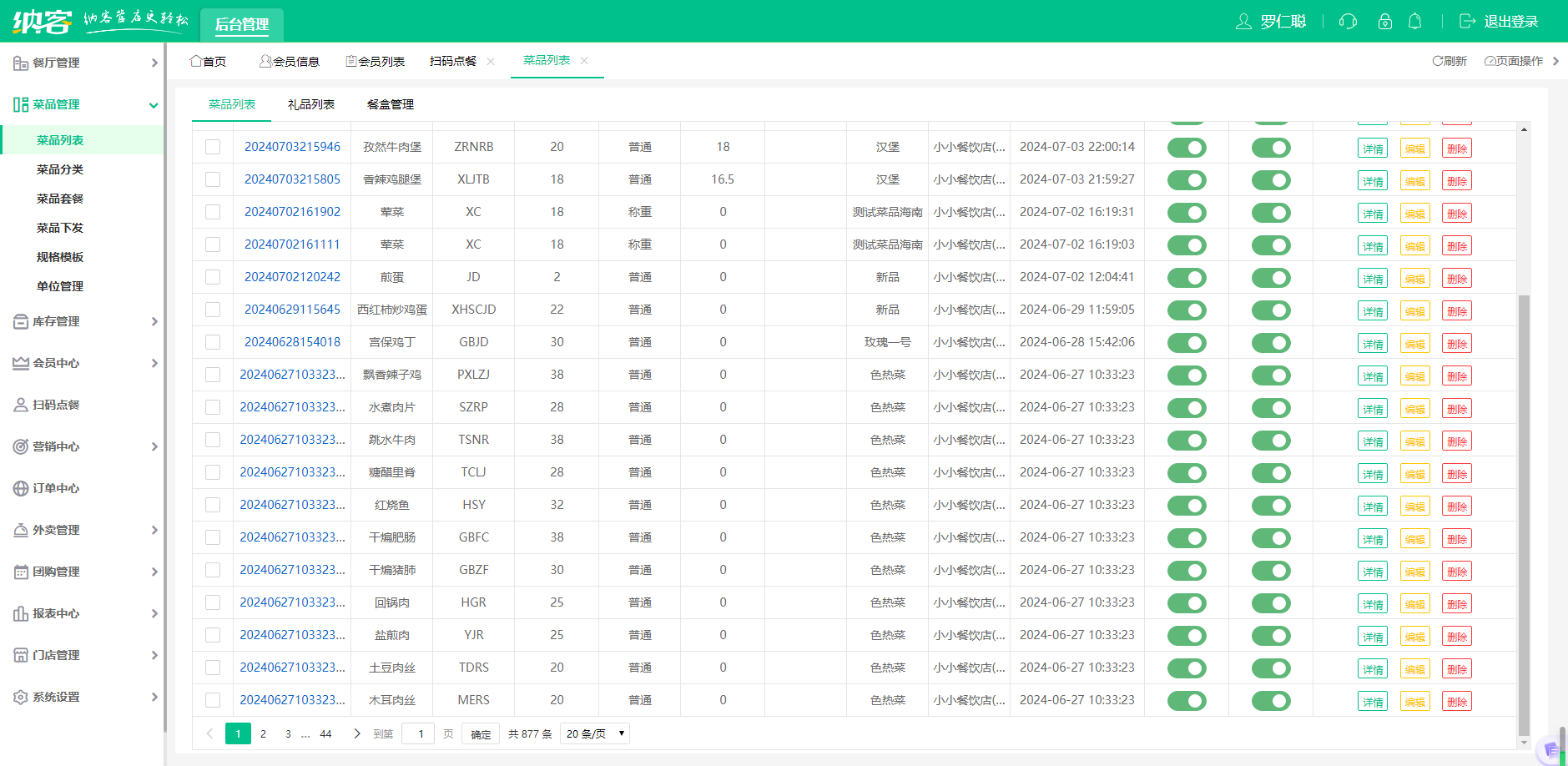Toggle the first switch in 香辣鸡腿堡 row
The height and width of the screenshot is (766, 1568).
click(1187, 180)
